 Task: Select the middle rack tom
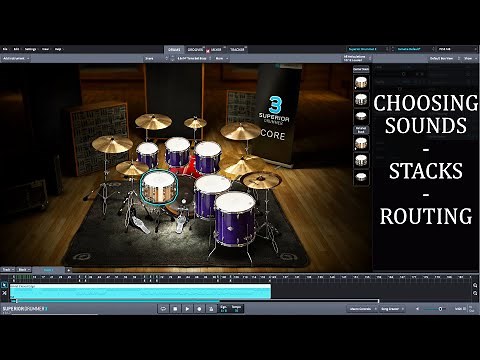click(177, 152)
